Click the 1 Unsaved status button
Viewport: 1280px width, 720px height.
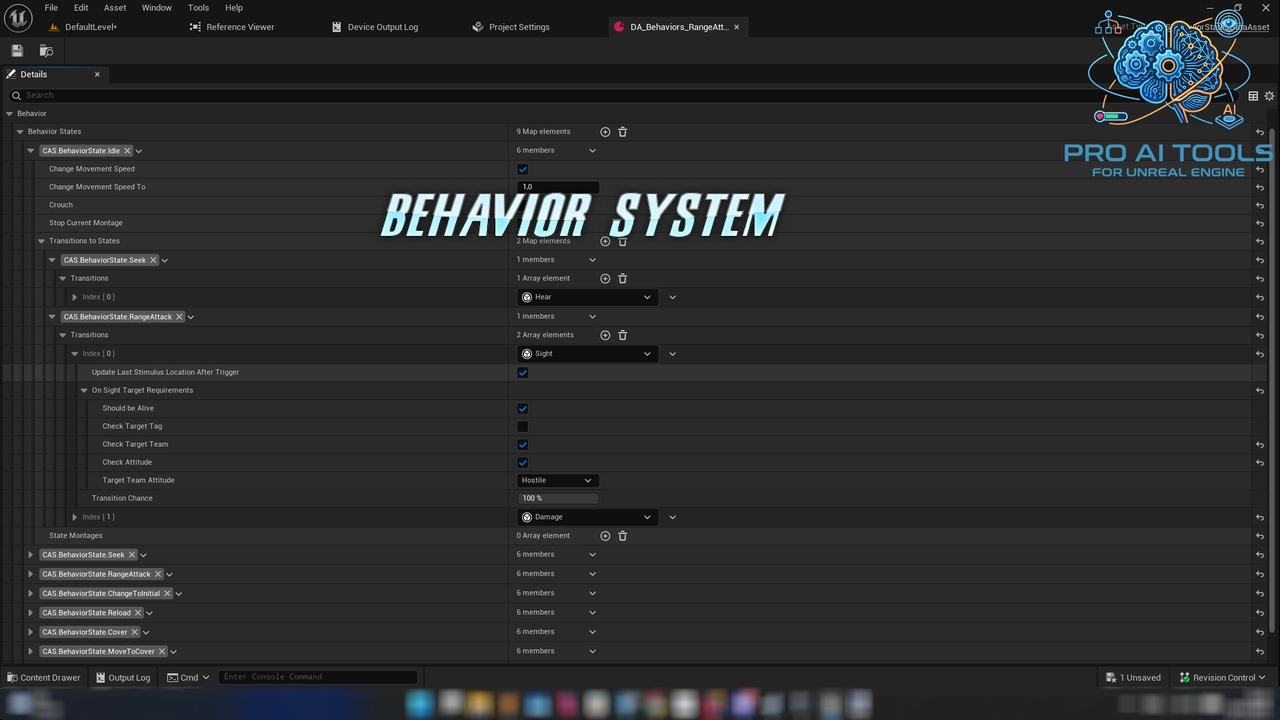[1133, 678]
